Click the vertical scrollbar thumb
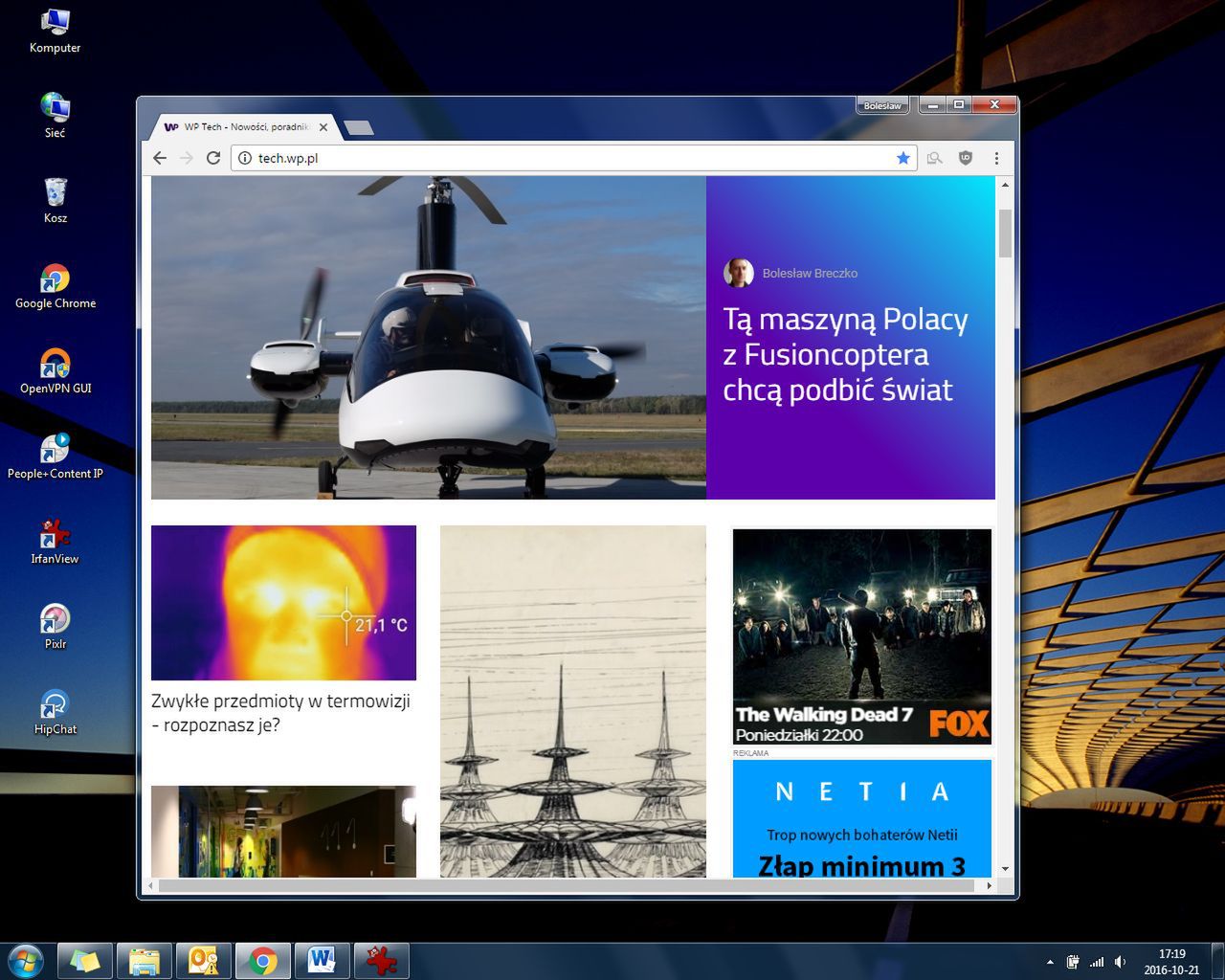The width and height of the screenshot is (1225, 980). click(1005, 234)
